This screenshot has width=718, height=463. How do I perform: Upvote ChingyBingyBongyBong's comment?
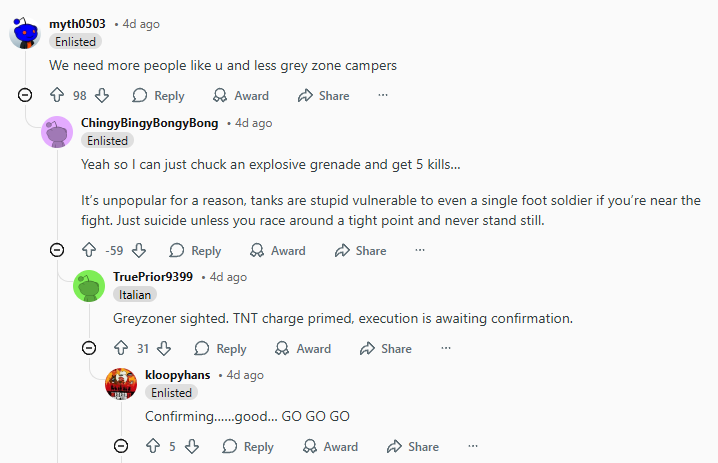(89, 251)
